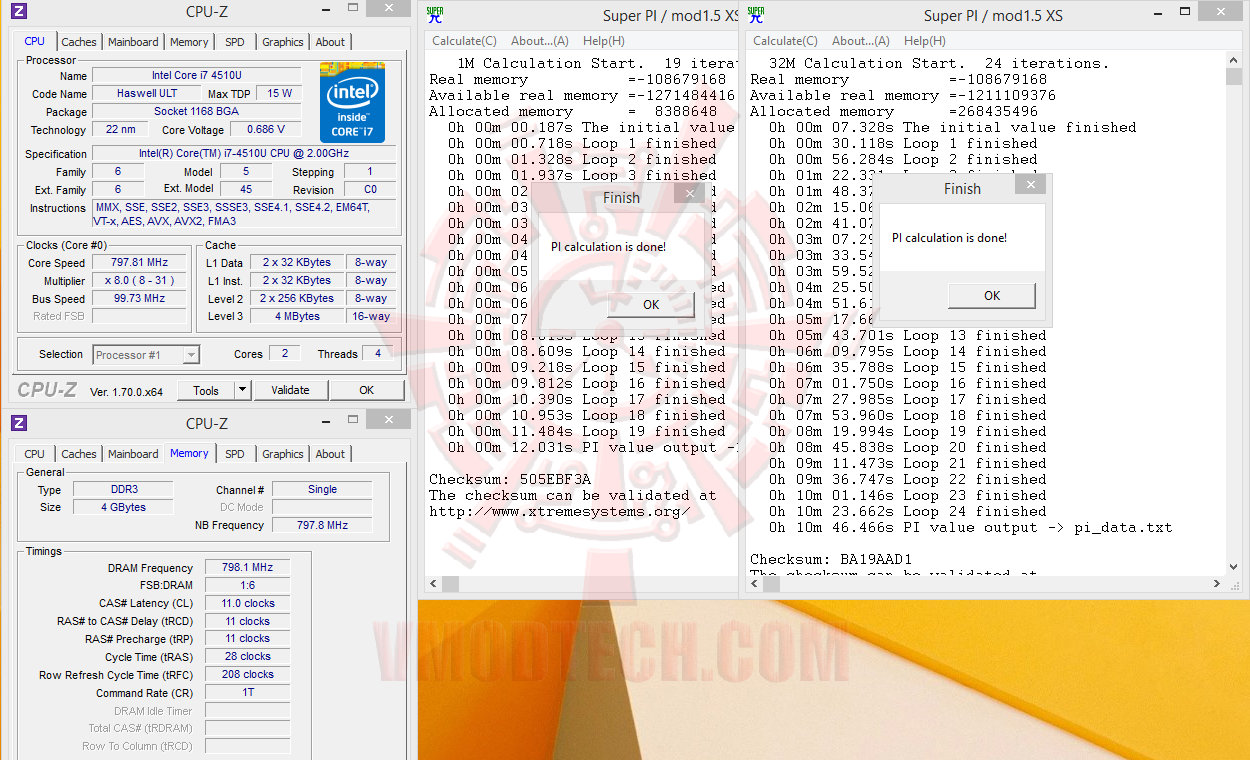Click the Multiplier value x 8.0 (8 - 31)

pos(139,281)
